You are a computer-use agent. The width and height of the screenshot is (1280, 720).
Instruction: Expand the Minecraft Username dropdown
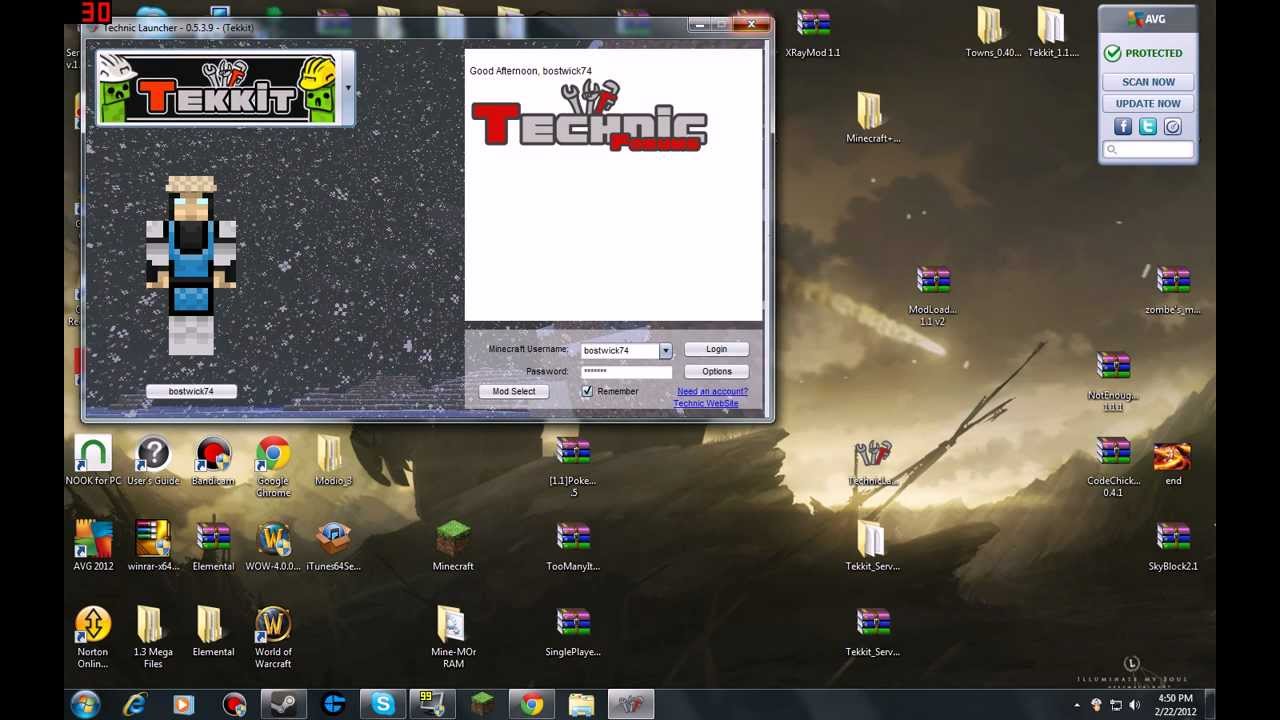(x=665, y=351)
